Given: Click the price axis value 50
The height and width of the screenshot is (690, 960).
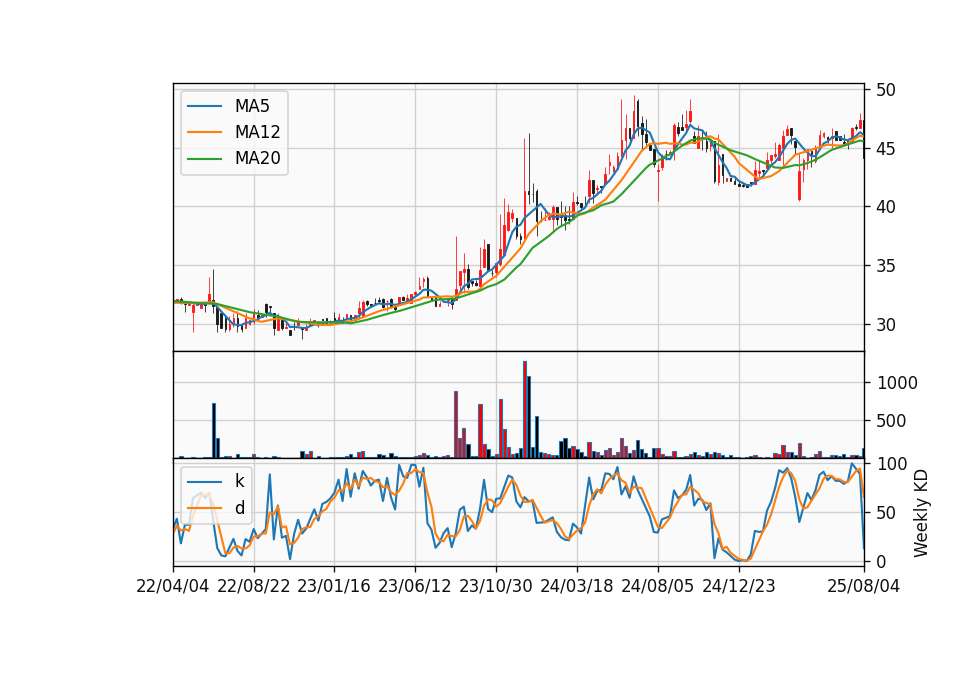Looking at the screenshot, I should click(885, 90).
